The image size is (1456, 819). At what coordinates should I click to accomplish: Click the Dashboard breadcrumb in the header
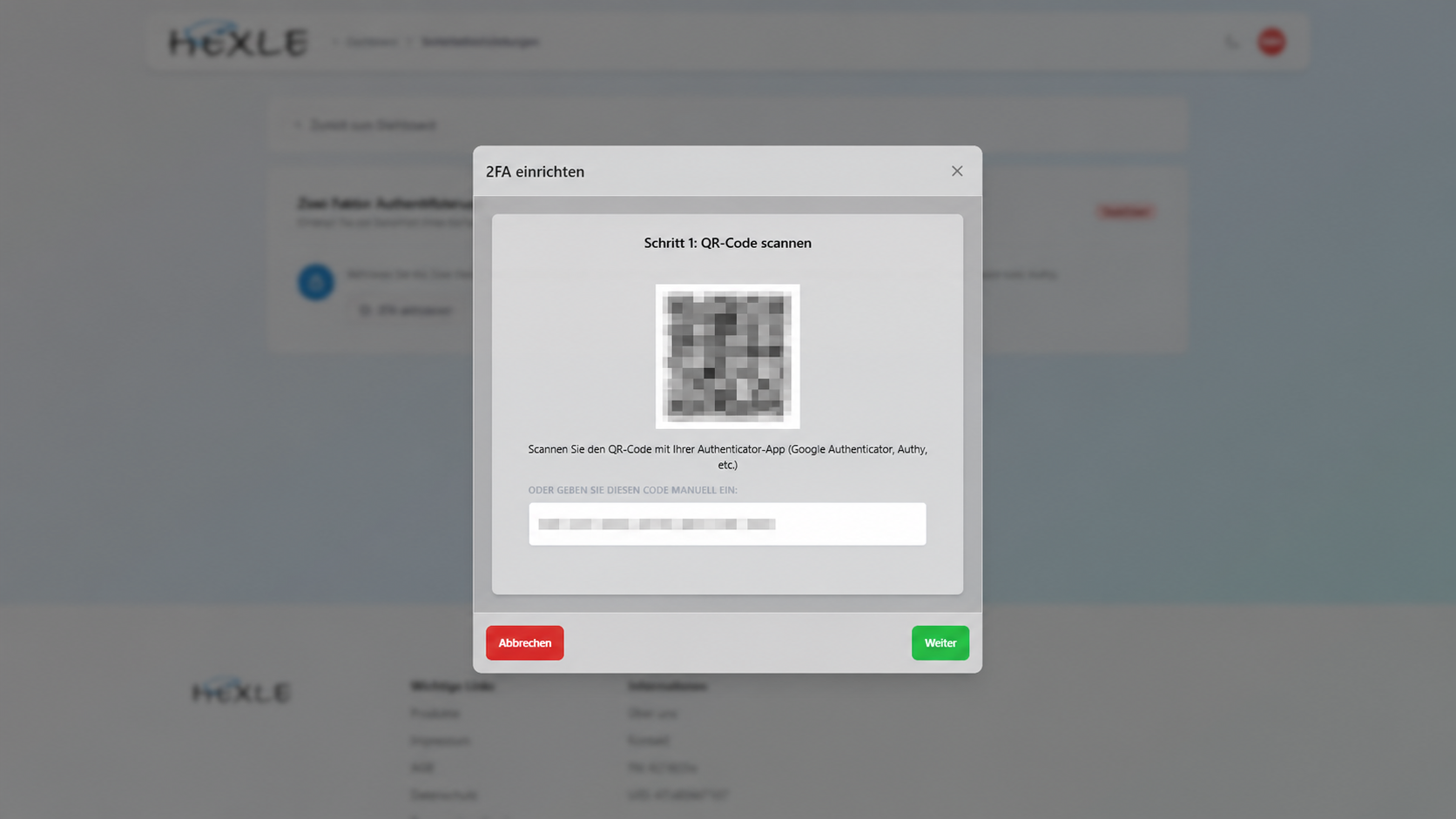[x=372, y=42]
